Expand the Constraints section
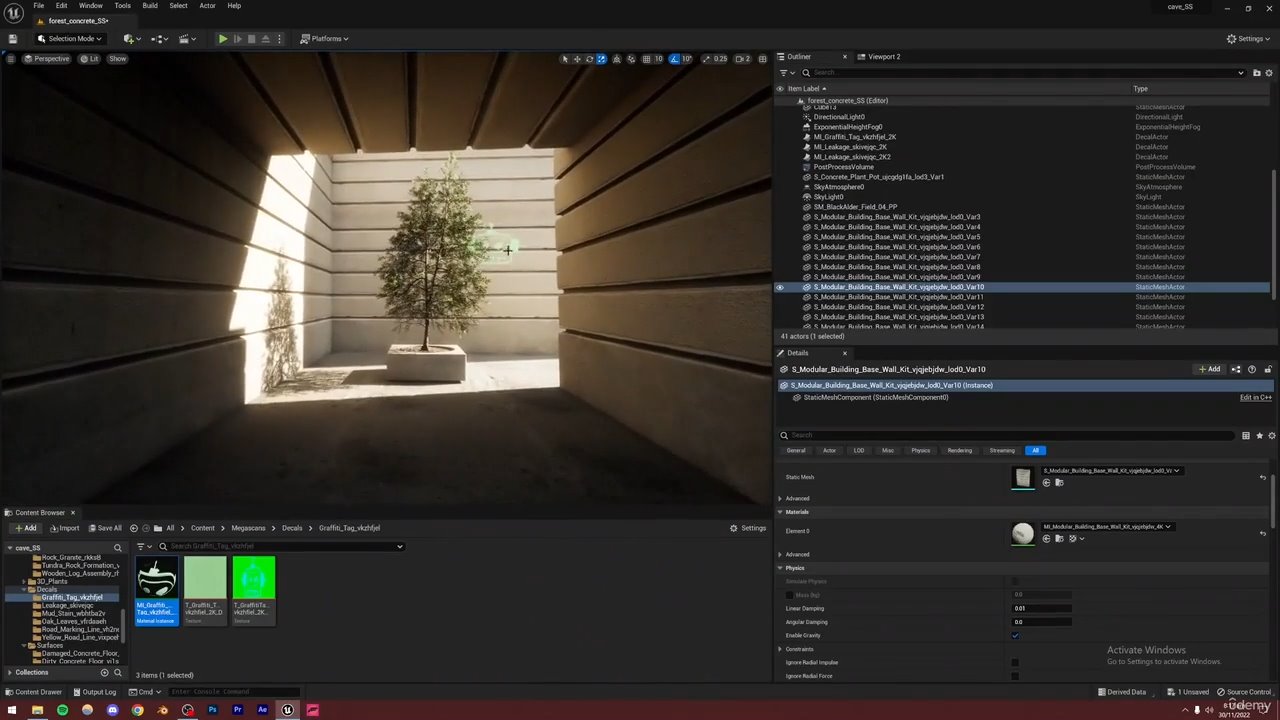1280x720 pixels. 780,650
